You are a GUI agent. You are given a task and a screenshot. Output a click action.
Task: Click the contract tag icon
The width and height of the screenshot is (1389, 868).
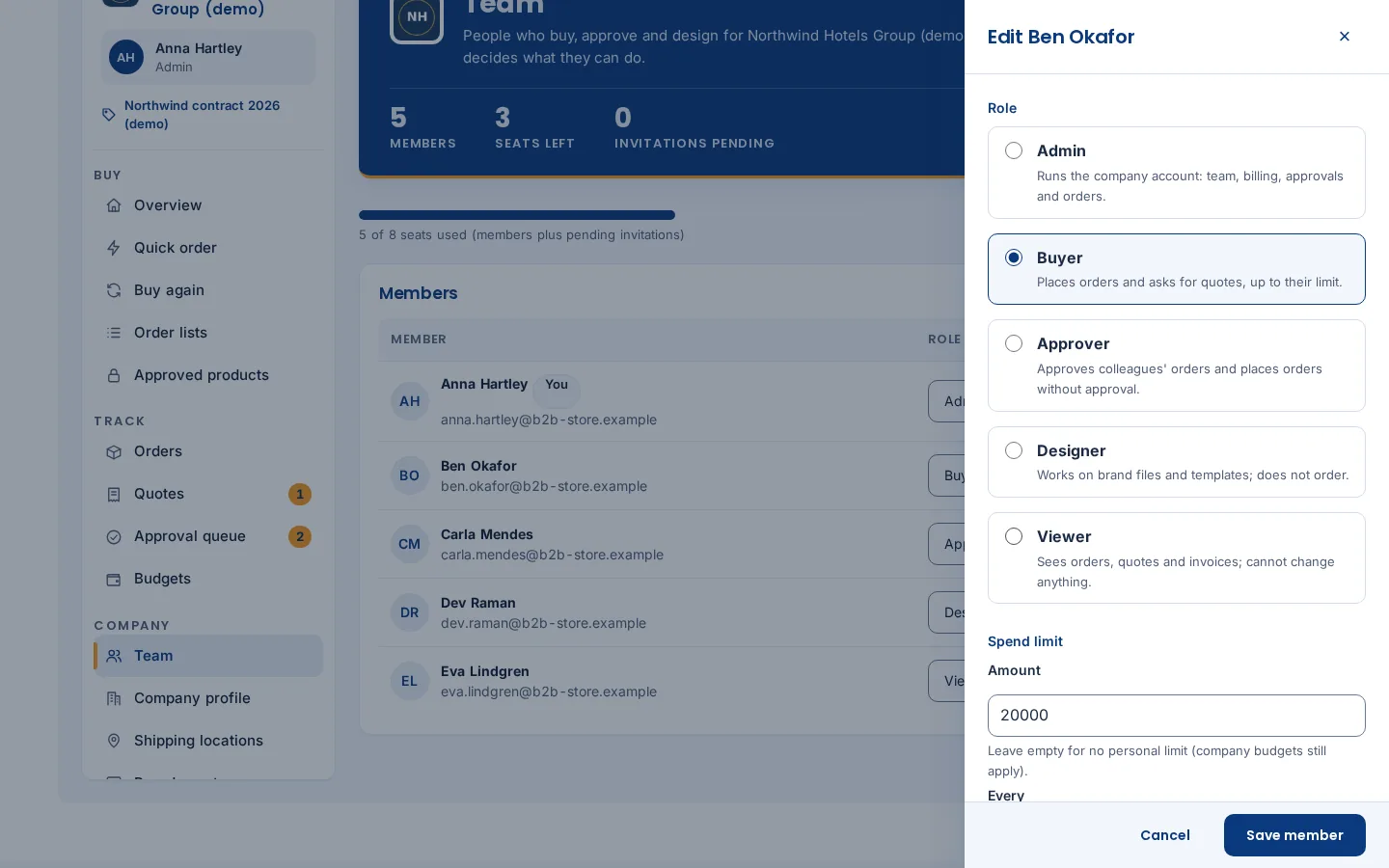109,115
